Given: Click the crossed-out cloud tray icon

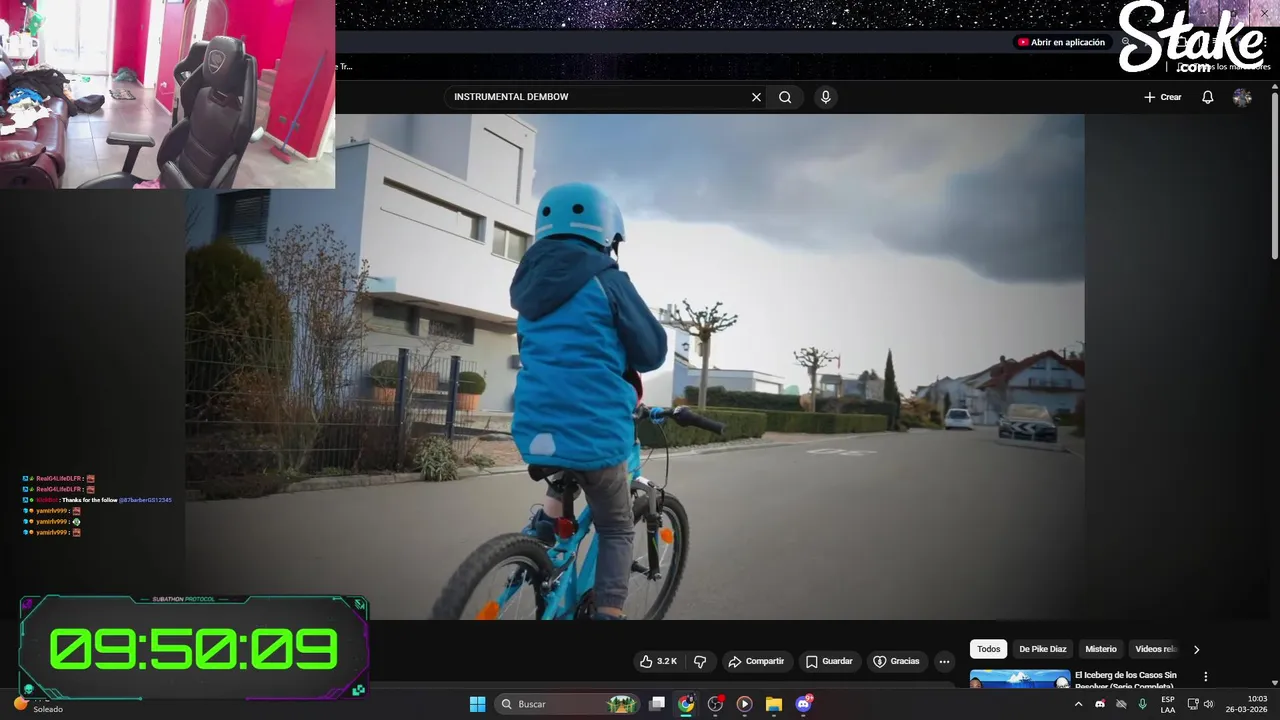Looking at the screenshot, I should tap(1121, 704).
